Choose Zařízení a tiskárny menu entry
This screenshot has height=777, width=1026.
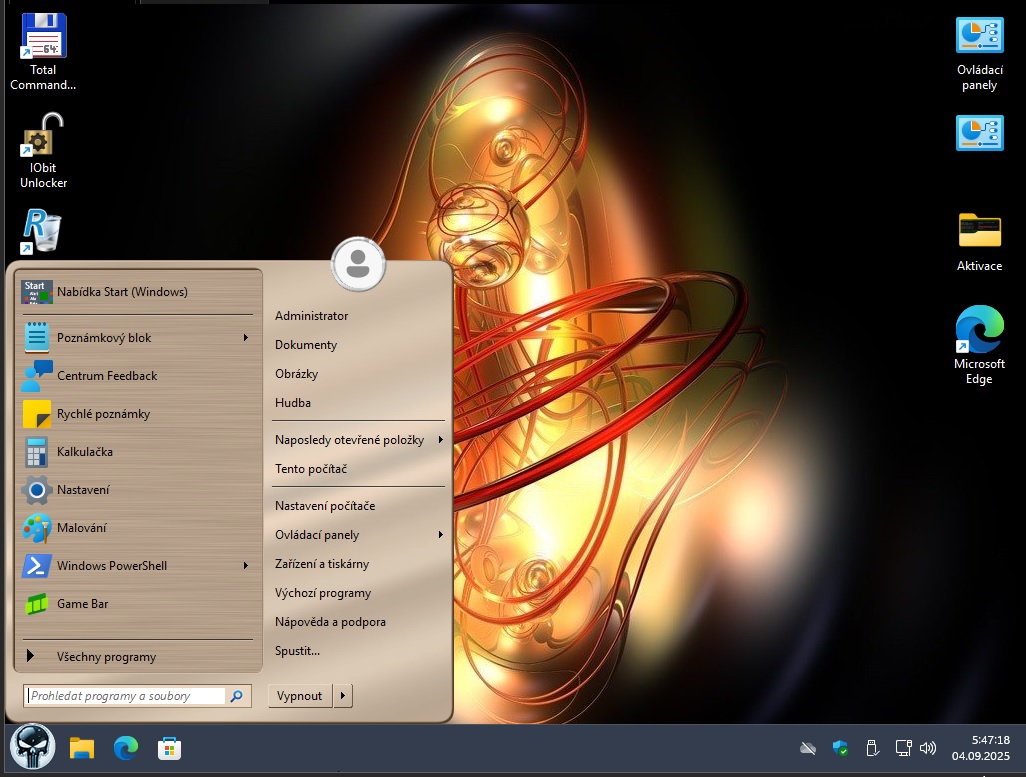click(x=322, y=564)
